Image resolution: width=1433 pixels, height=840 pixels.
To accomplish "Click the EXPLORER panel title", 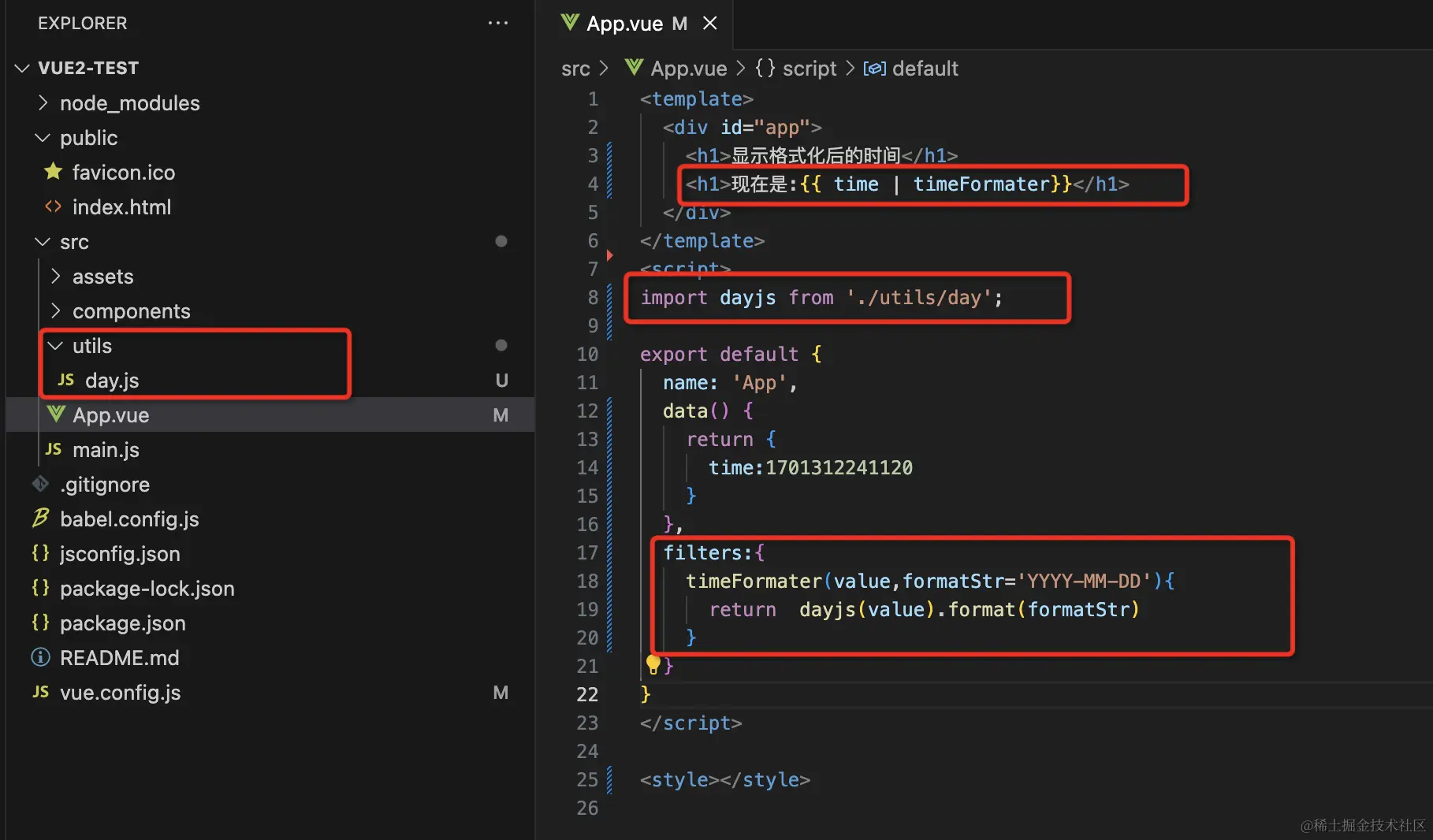I will (82, 23).
